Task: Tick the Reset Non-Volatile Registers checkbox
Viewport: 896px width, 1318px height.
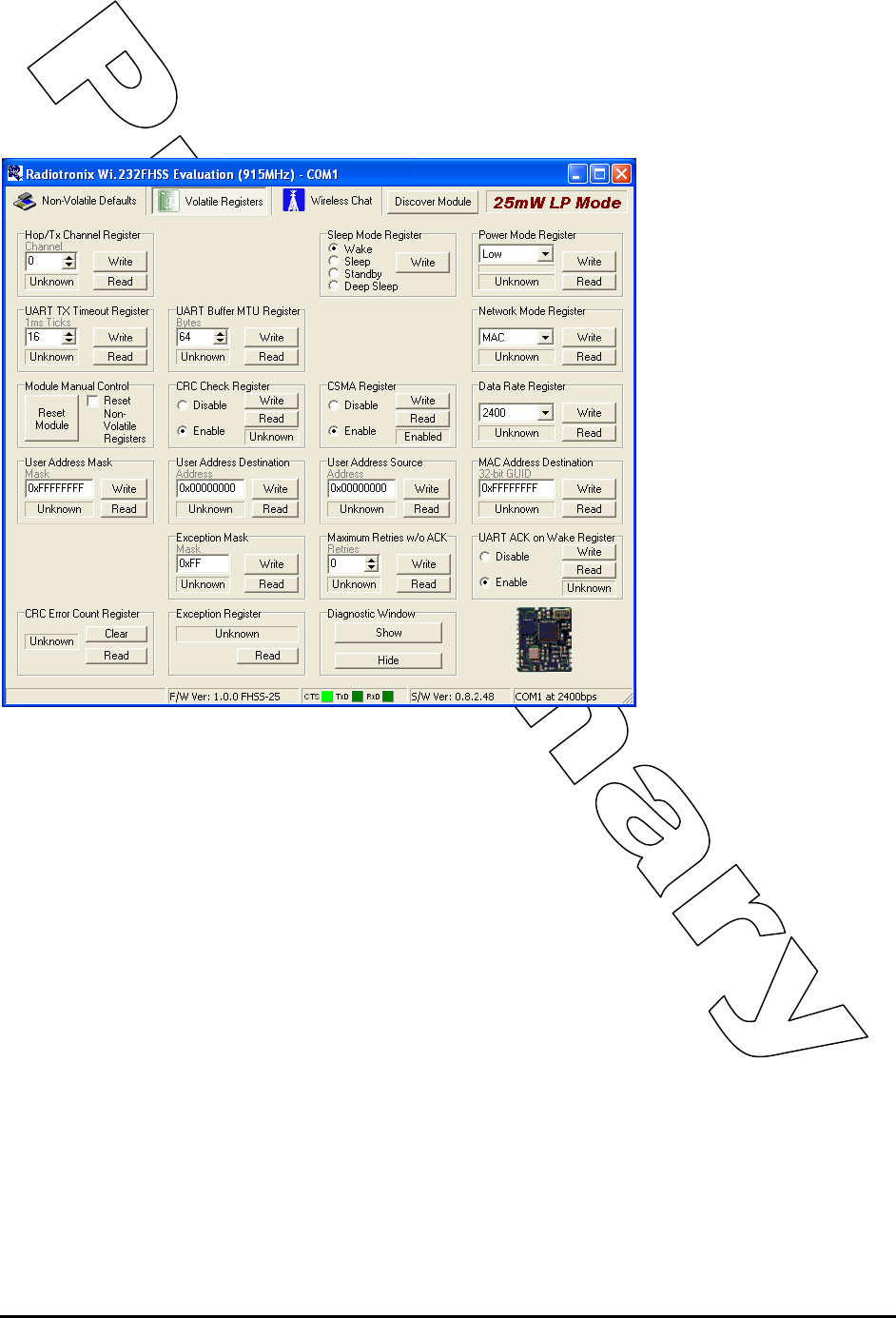Action: click(92, 401)
